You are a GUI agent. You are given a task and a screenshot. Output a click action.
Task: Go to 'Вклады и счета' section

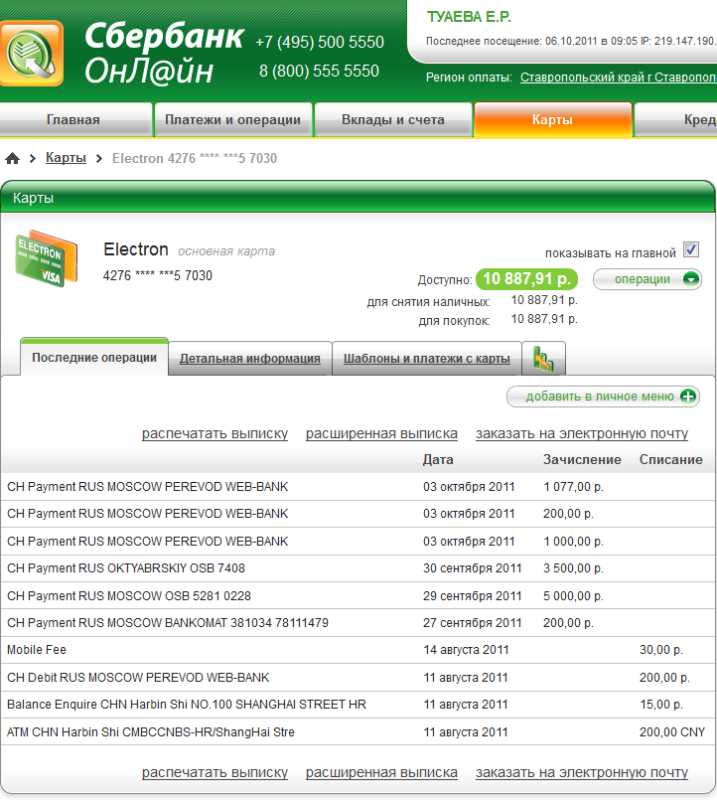click(x=393, y=120)
